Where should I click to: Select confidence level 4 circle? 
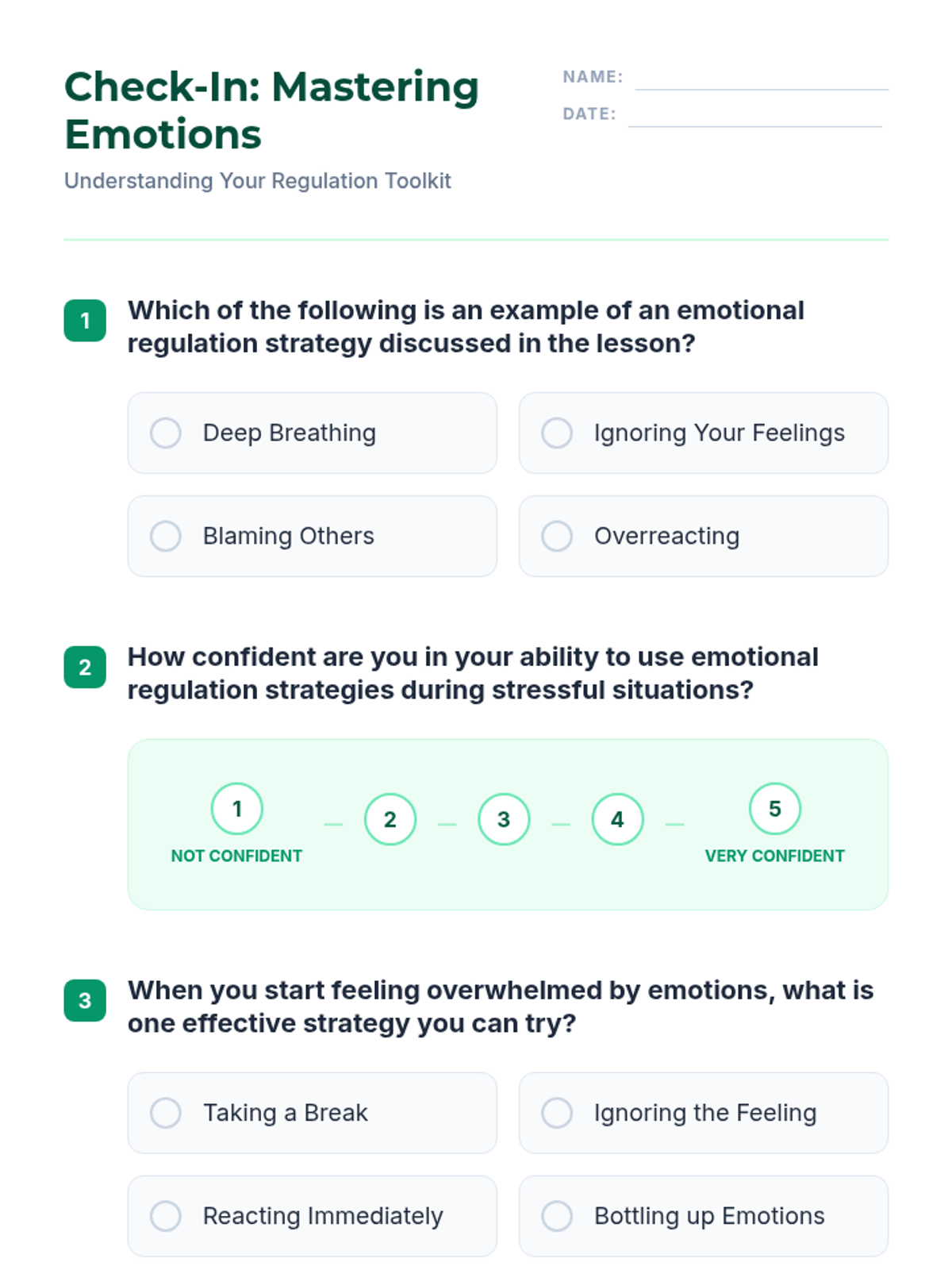click(x=617, y=819)
